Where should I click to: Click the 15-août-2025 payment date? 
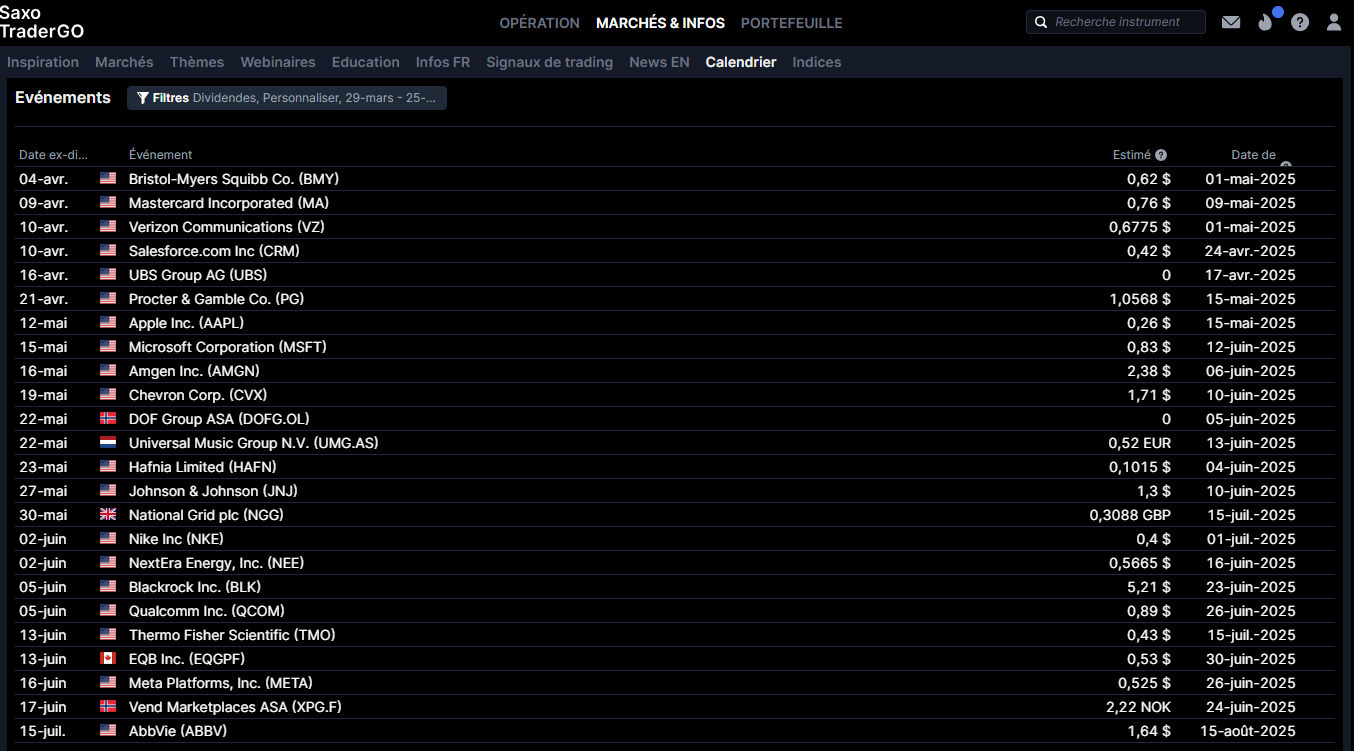(1250, 731)
